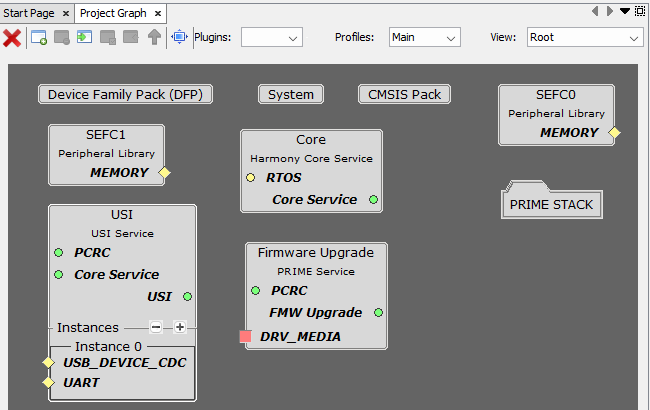The height and width of the screenshot is (410, 650).
Task: Remove an instance with the minus button
Action: coord(156,327)
